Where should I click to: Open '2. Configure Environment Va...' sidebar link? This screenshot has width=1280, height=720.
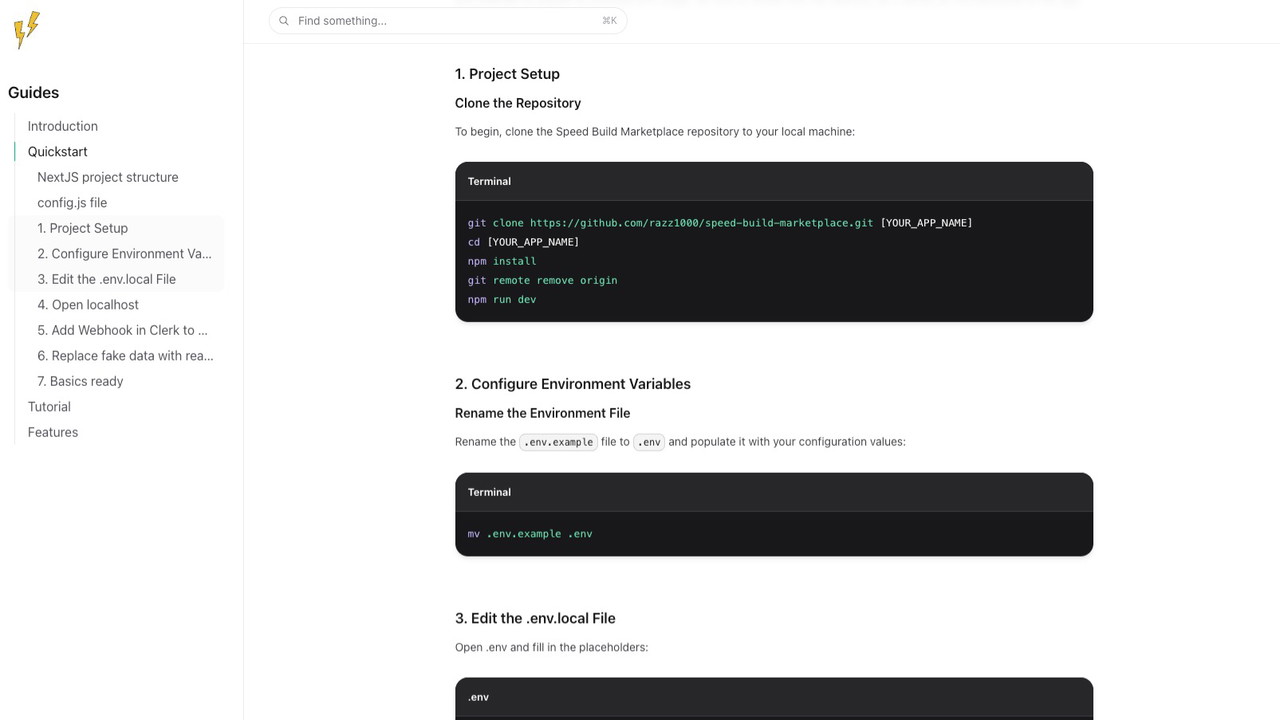click(x=124, y=254)
